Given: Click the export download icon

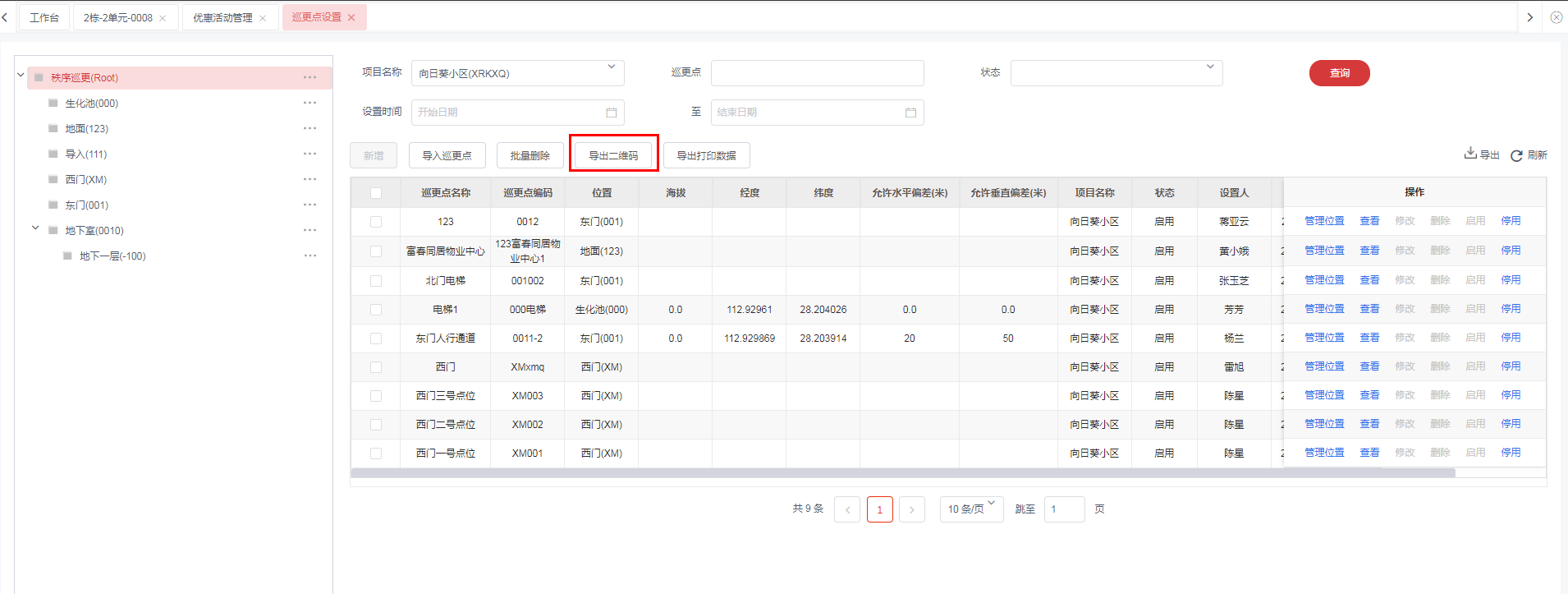Looking at the screenshot, I should (1470, 154).
